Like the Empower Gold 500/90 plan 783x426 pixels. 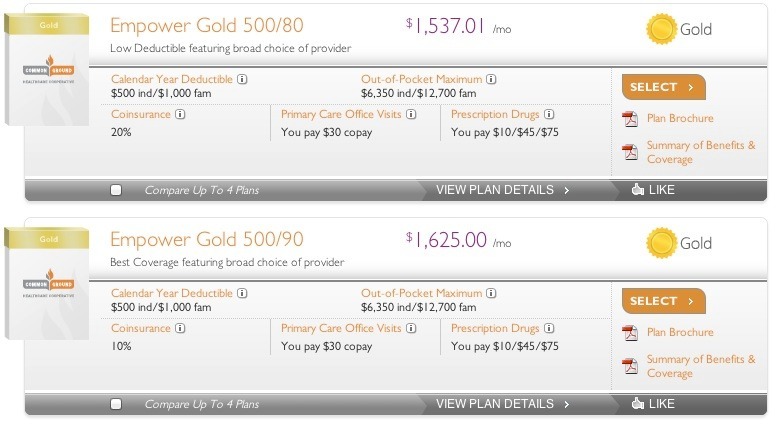(x=653, y=404)
